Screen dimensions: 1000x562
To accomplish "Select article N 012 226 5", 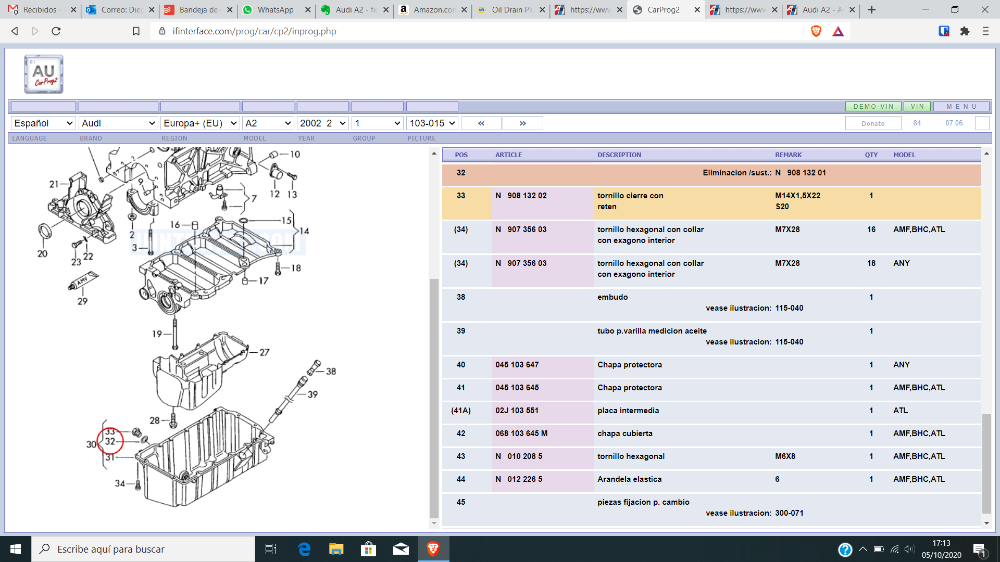I will point(518,480).
